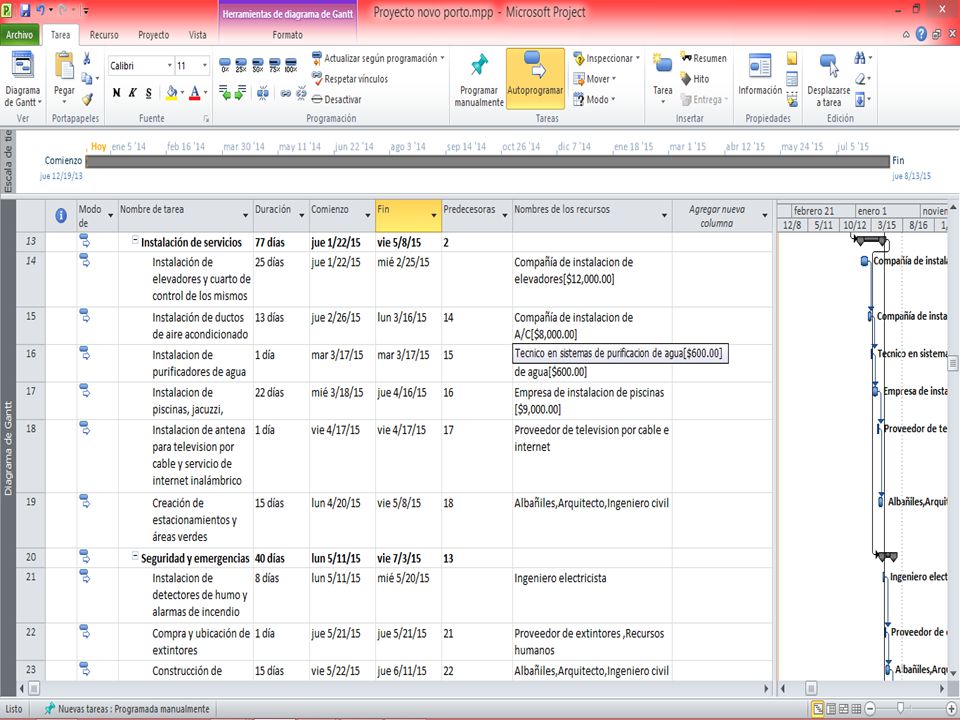Select row 17 header
The height and width of the screenshot is (720, 960).
[x=31, y=400]
